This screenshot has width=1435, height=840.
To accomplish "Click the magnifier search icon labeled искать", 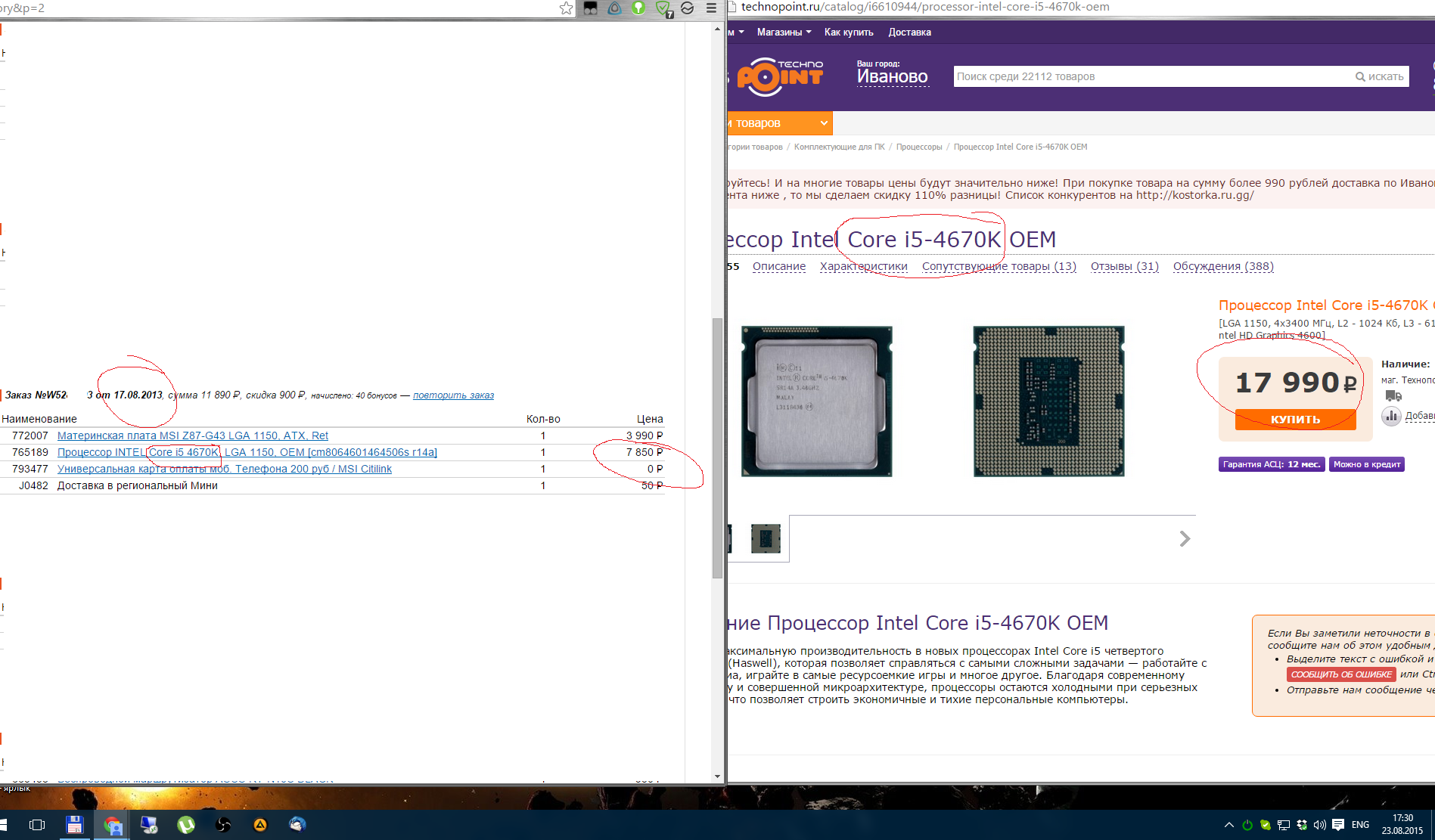I will [1380, 76].
